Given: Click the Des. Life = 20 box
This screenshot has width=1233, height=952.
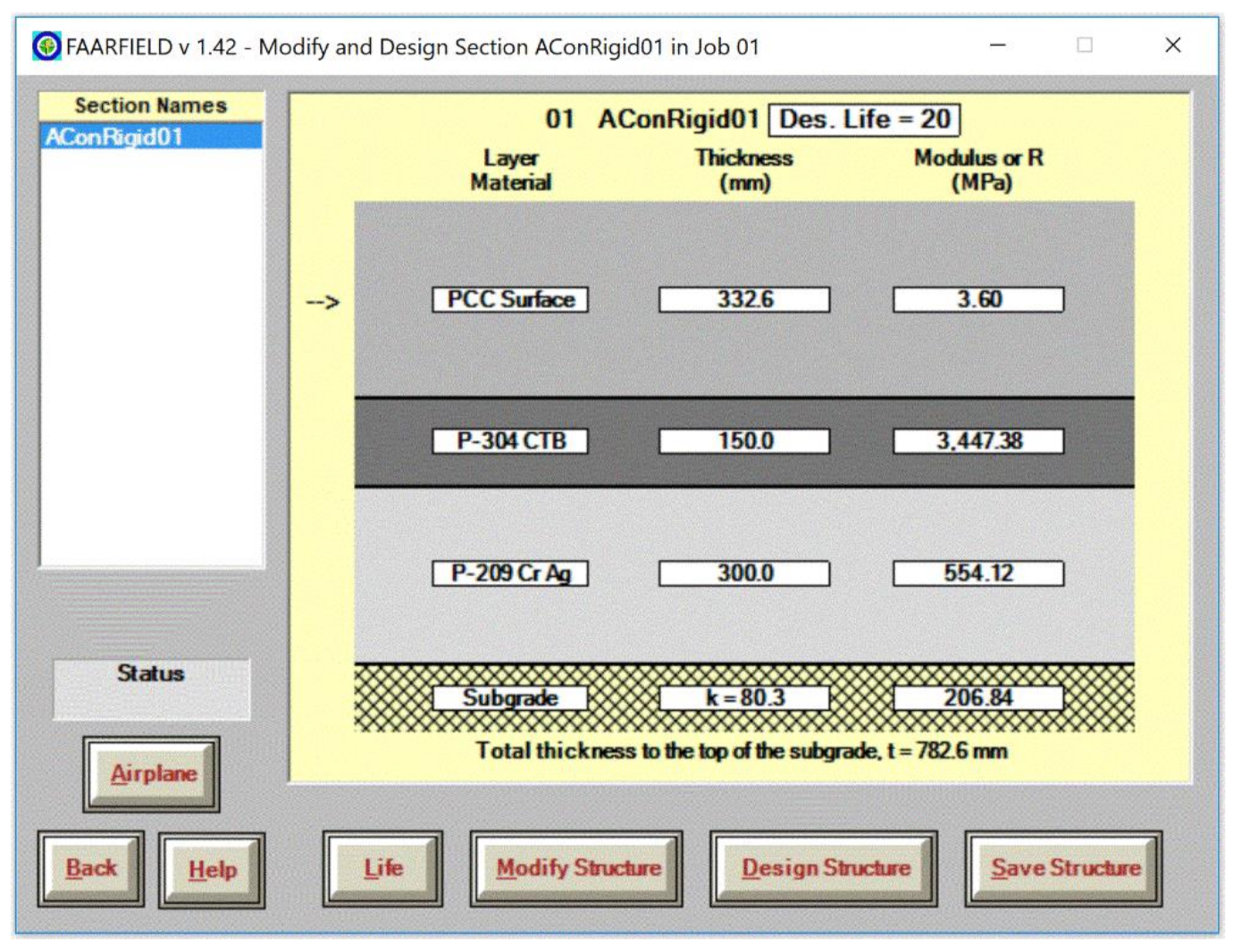Looking at the screenshot, I should point(865,120).
